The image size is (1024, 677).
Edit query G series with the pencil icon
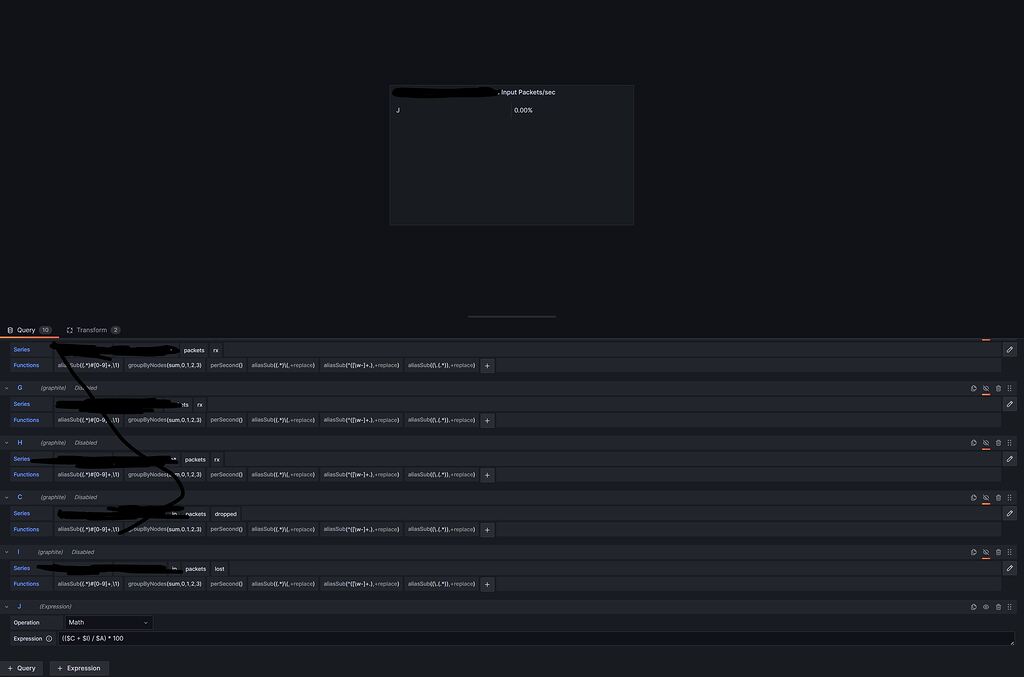tap(1009, 404)
